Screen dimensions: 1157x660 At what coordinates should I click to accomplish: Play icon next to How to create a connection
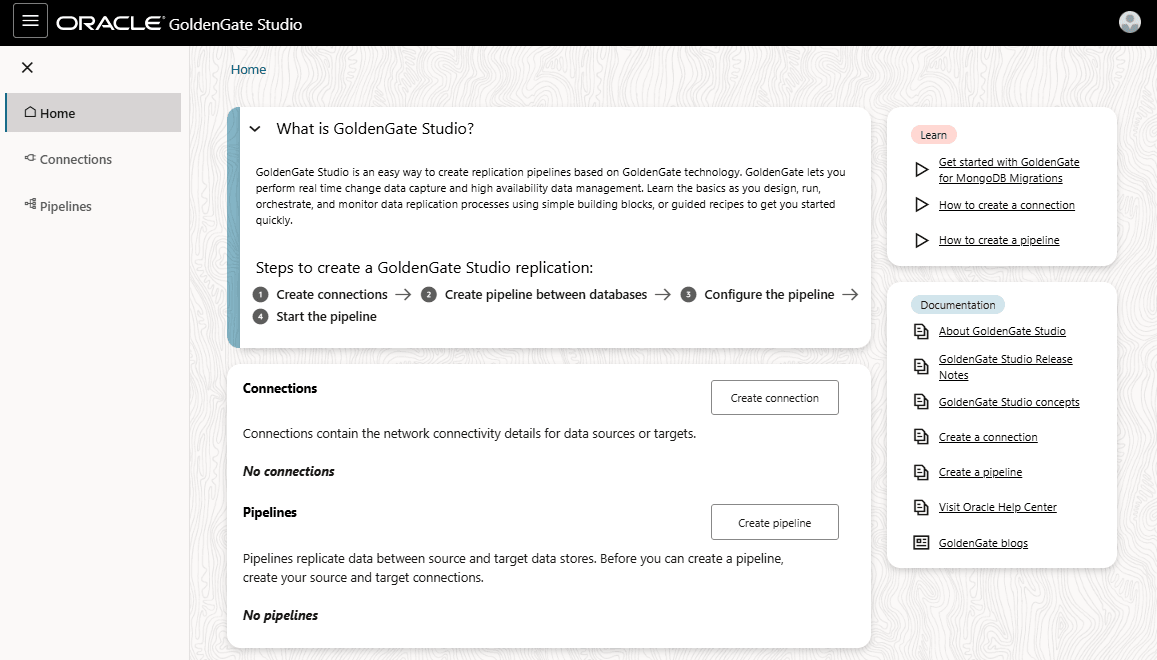coord(922,204)
